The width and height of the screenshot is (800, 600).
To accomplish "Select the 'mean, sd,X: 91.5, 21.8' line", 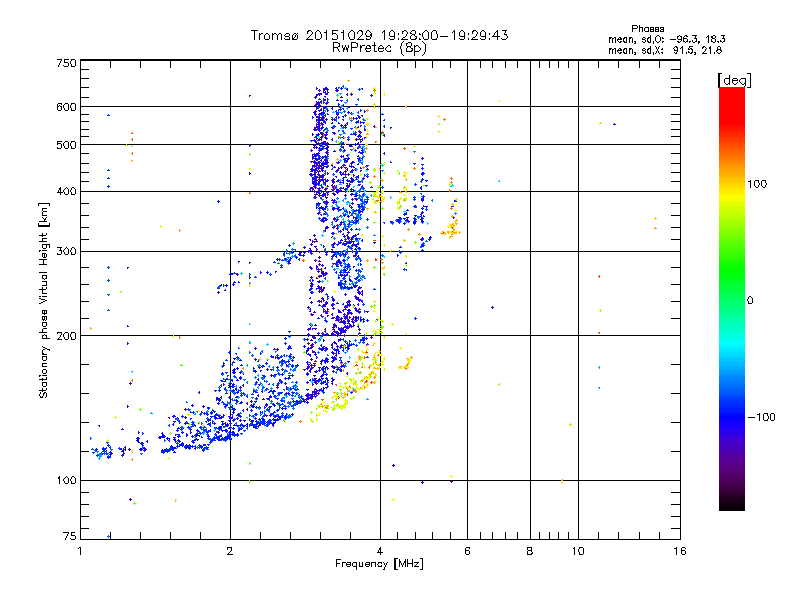I will (665, 50).
